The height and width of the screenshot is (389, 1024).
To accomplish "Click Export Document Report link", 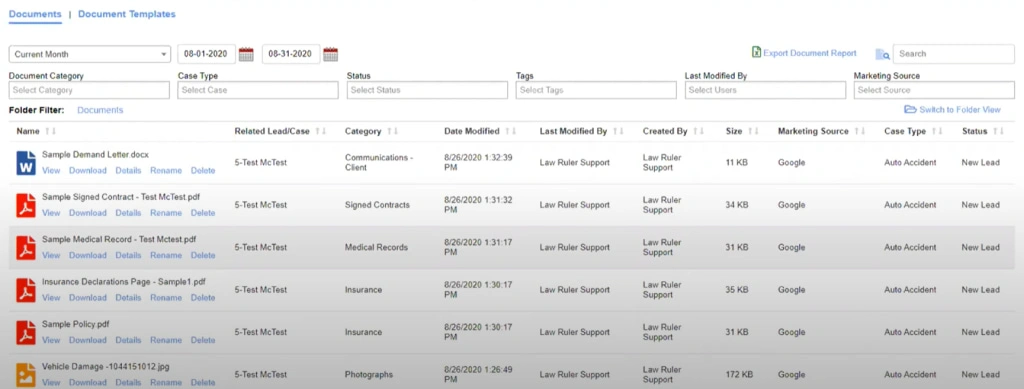I will (x=810, y=54).
